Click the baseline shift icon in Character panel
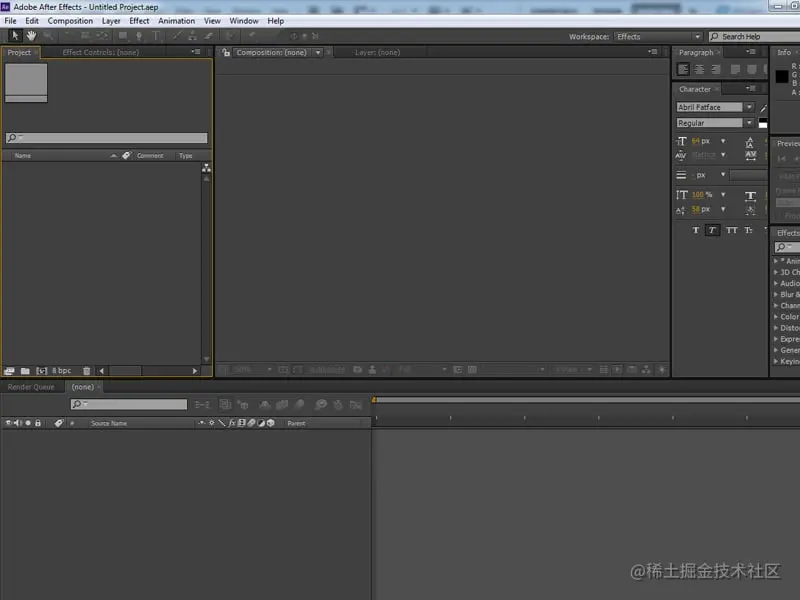The width and height of the screenshot is (800, 600). (681, 210)
